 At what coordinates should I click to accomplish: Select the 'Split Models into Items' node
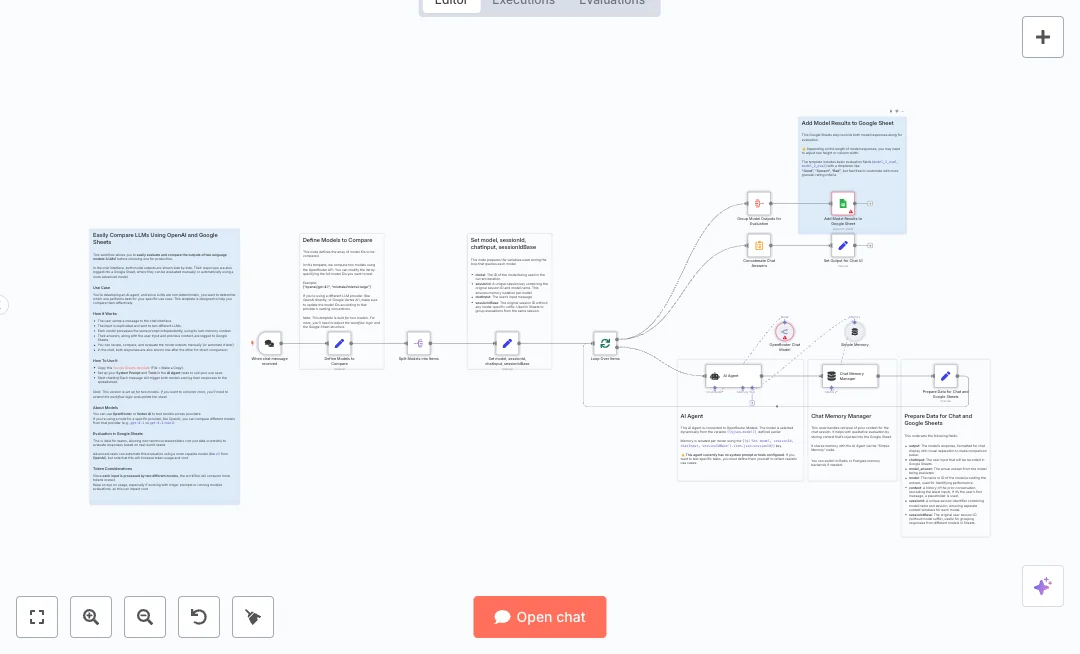pyautogui.click(x=419, y=343)
